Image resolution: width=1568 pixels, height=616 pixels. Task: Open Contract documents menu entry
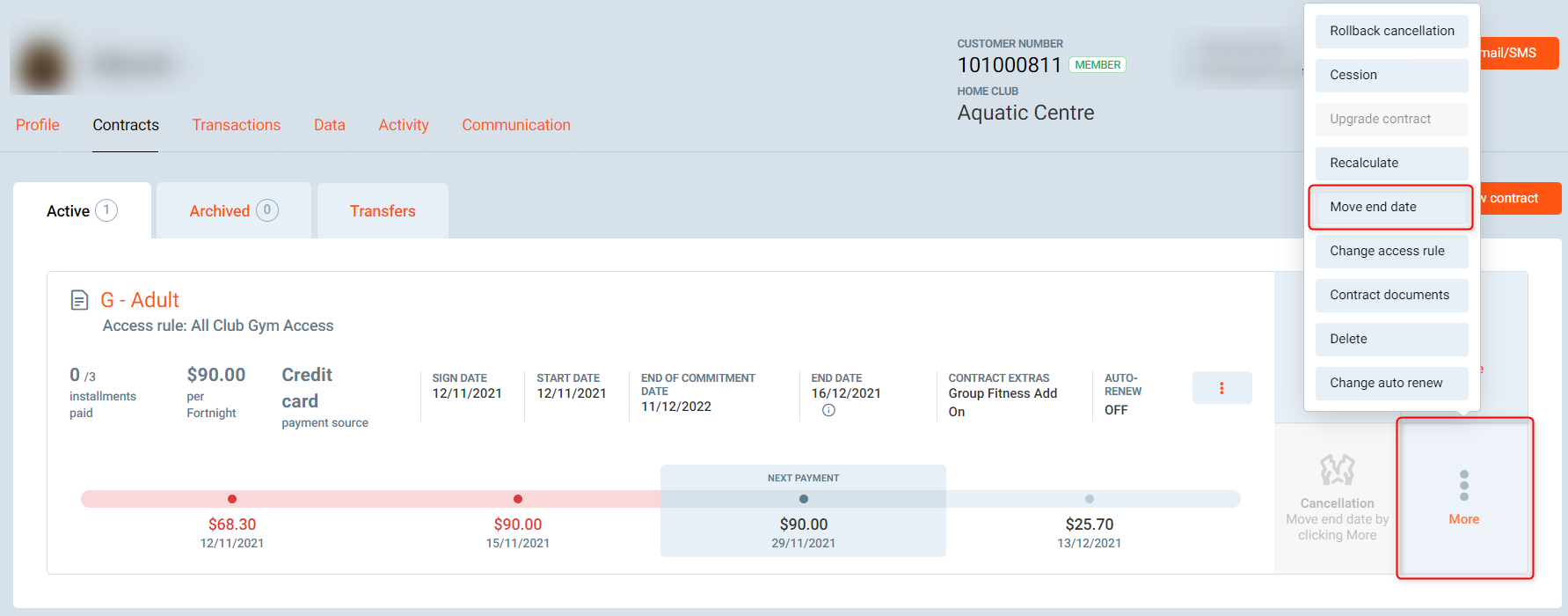pos(1391,295)
